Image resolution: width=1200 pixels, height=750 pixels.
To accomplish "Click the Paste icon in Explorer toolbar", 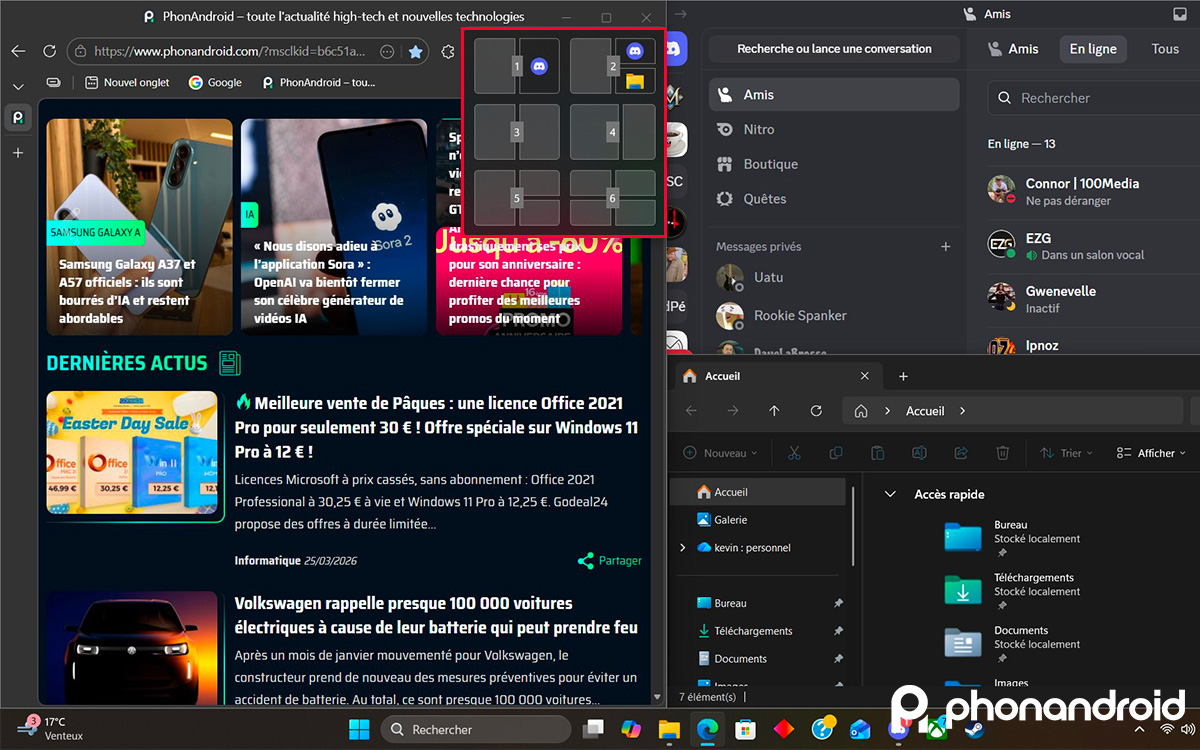I will [x=878, y=453].
